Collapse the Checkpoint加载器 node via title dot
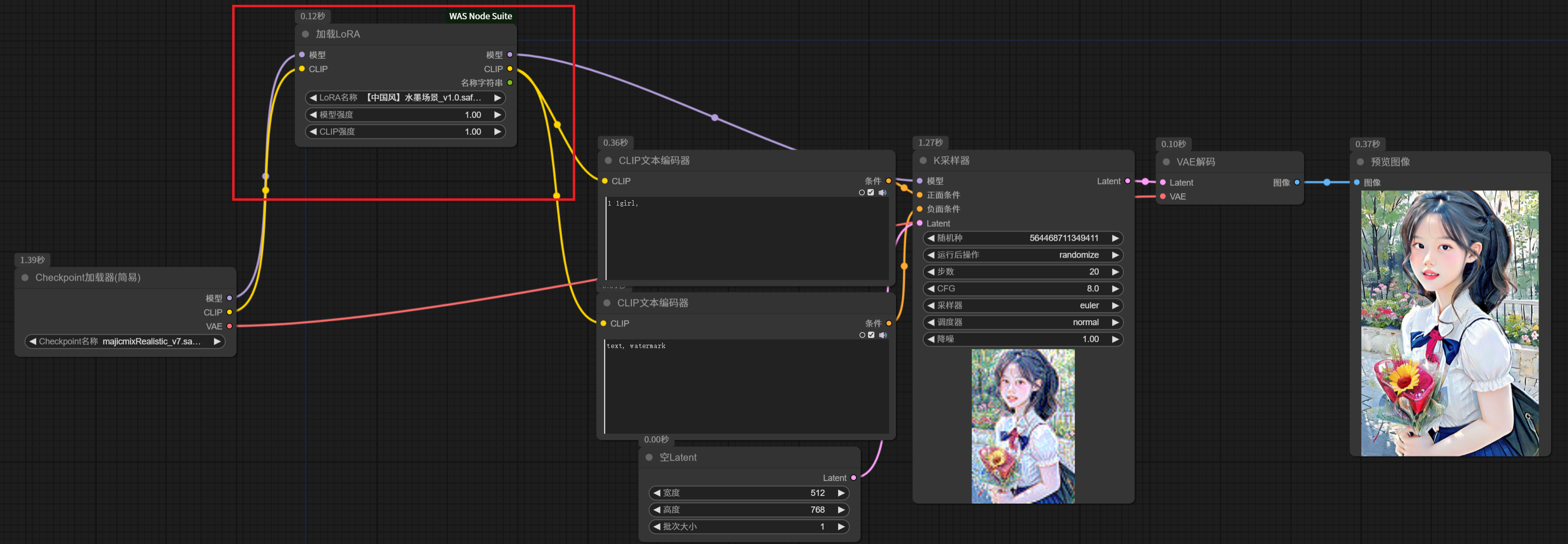The image size is (1568, 544). [x=25, y=277]
